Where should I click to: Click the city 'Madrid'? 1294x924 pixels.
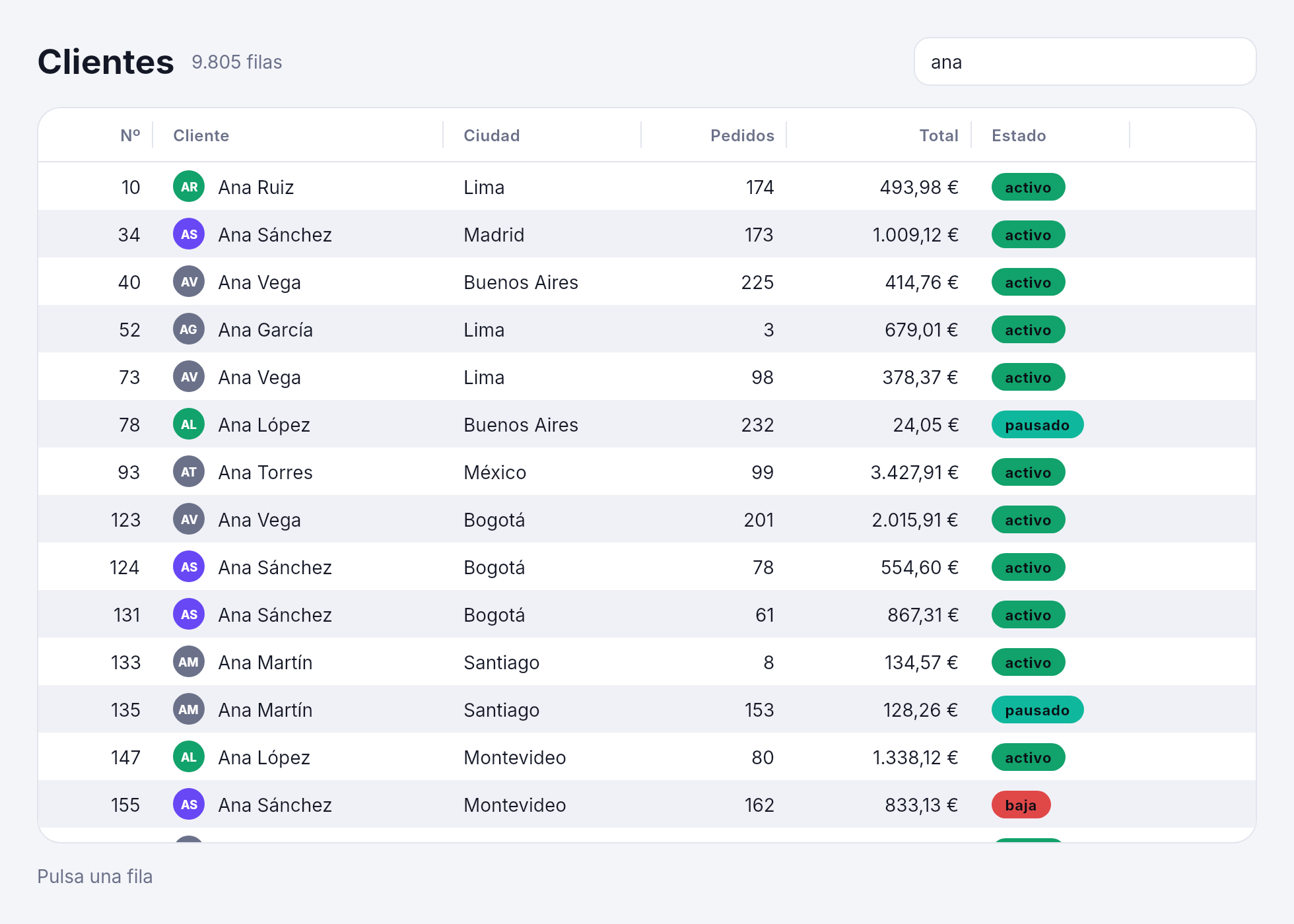pos(494,235)
